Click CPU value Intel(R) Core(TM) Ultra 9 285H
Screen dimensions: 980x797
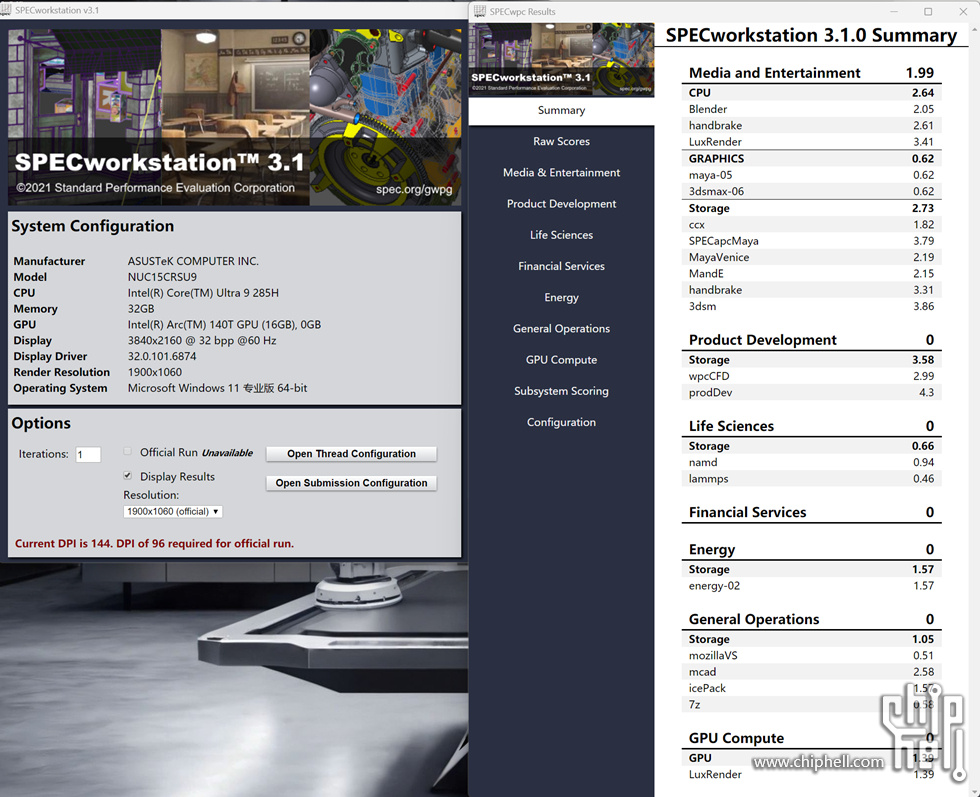pos(203,293)
